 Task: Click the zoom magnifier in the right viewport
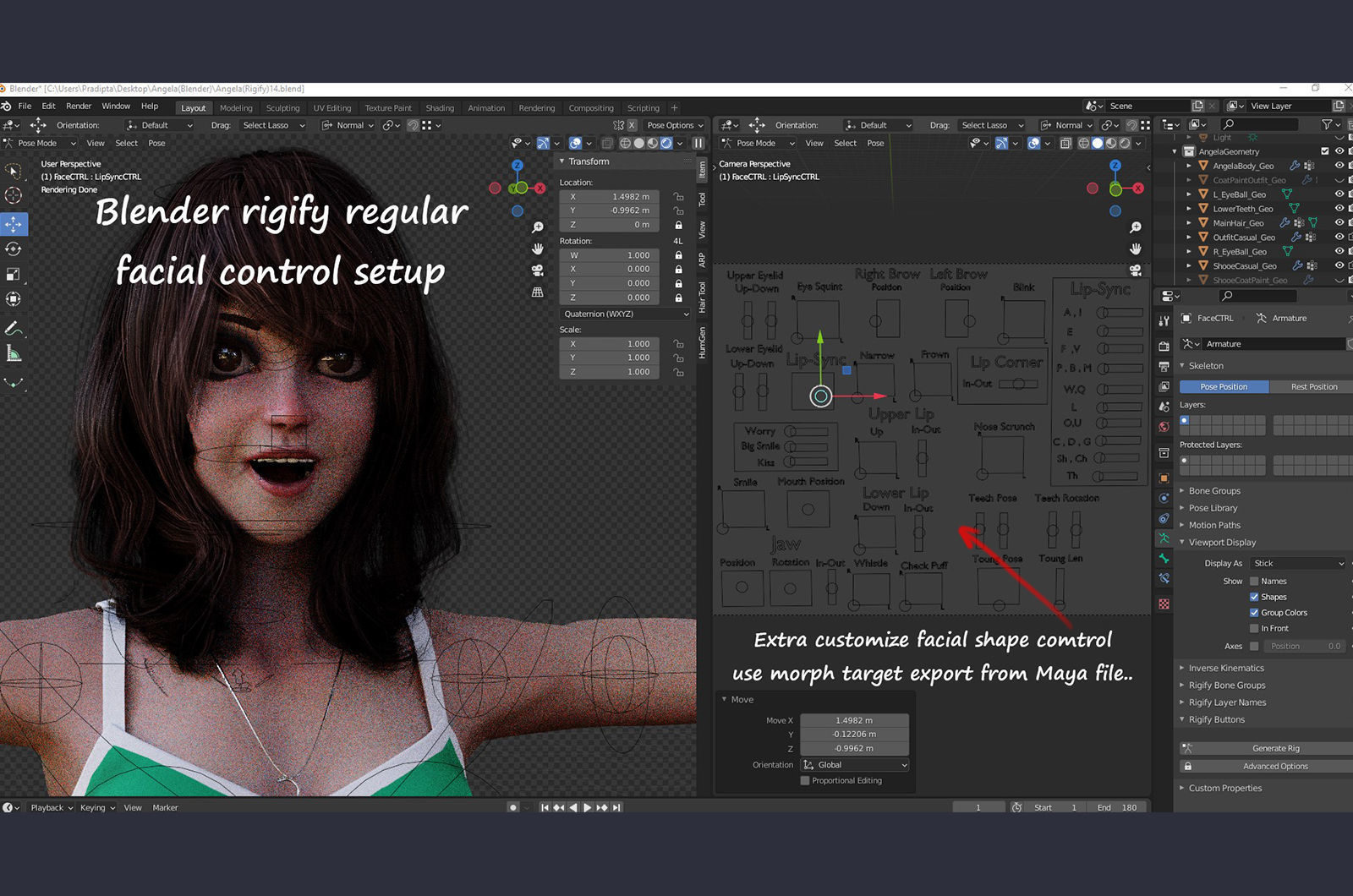(1136, 227)
